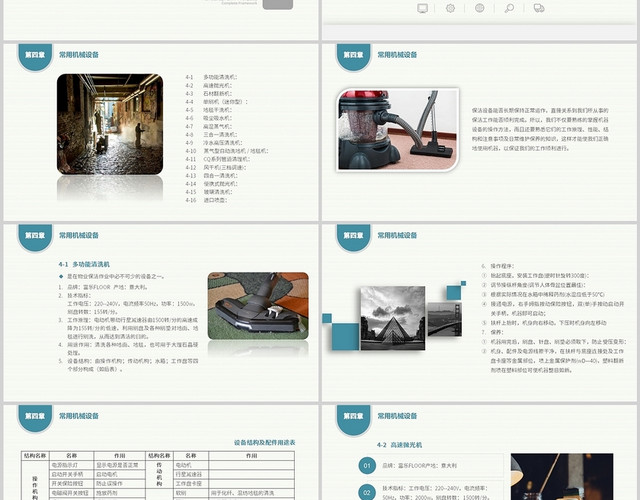
Task: Click the delivery truck icon
Action: point(539,8)
